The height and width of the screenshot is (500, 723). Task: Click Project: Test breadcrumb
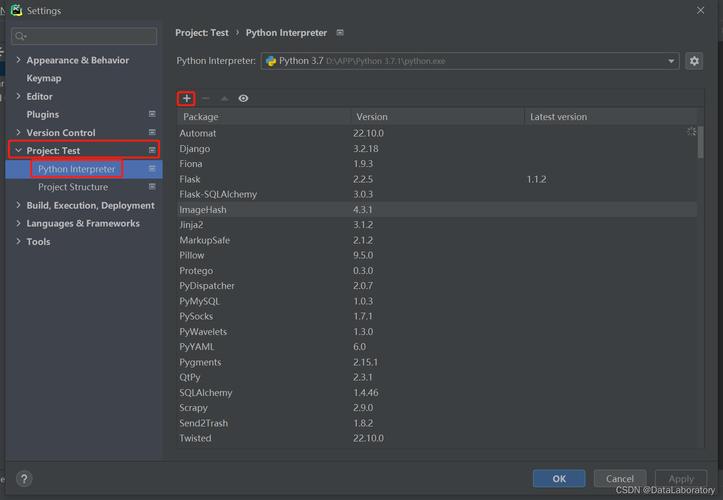202,33
